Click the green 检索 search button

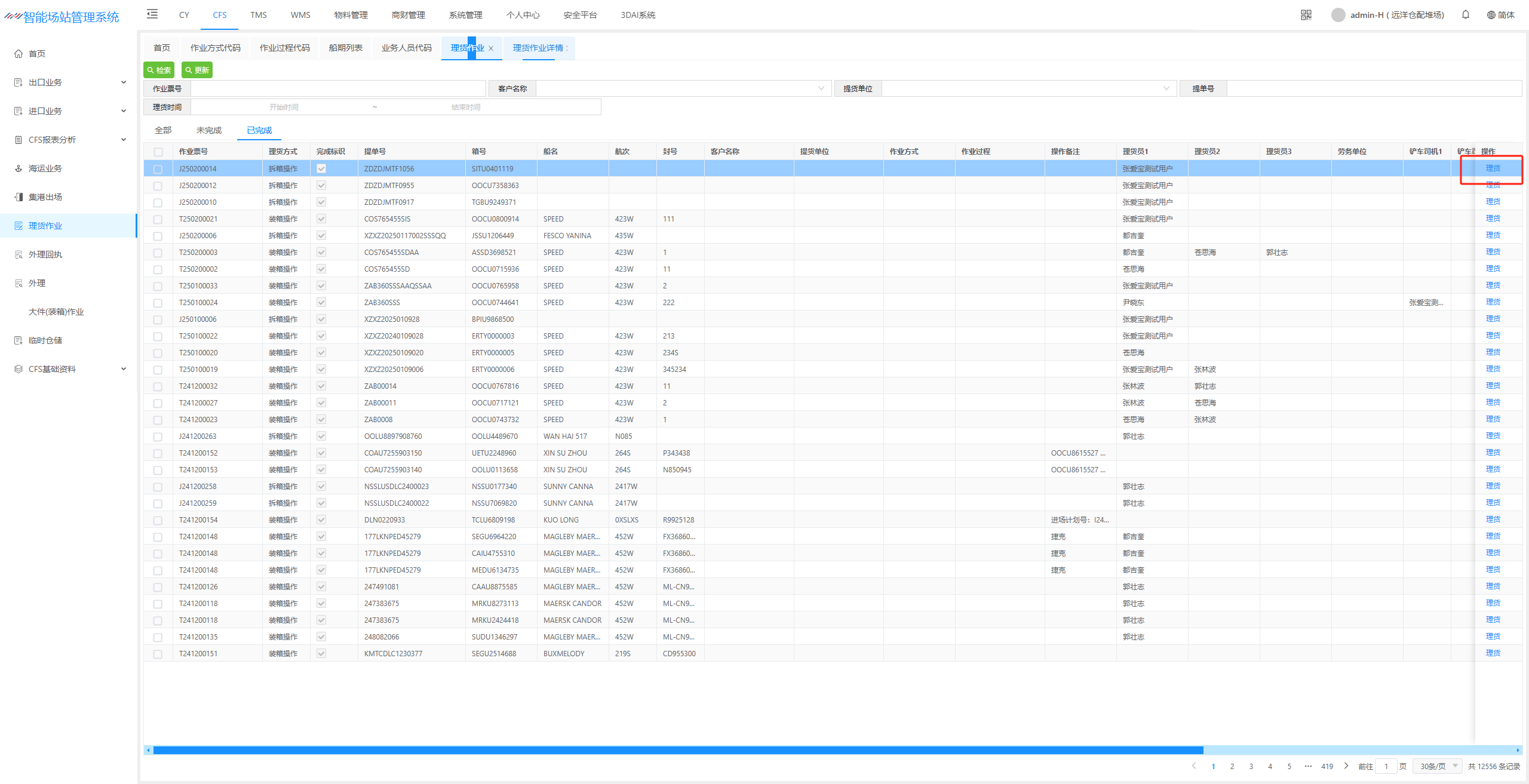(159, 70)
